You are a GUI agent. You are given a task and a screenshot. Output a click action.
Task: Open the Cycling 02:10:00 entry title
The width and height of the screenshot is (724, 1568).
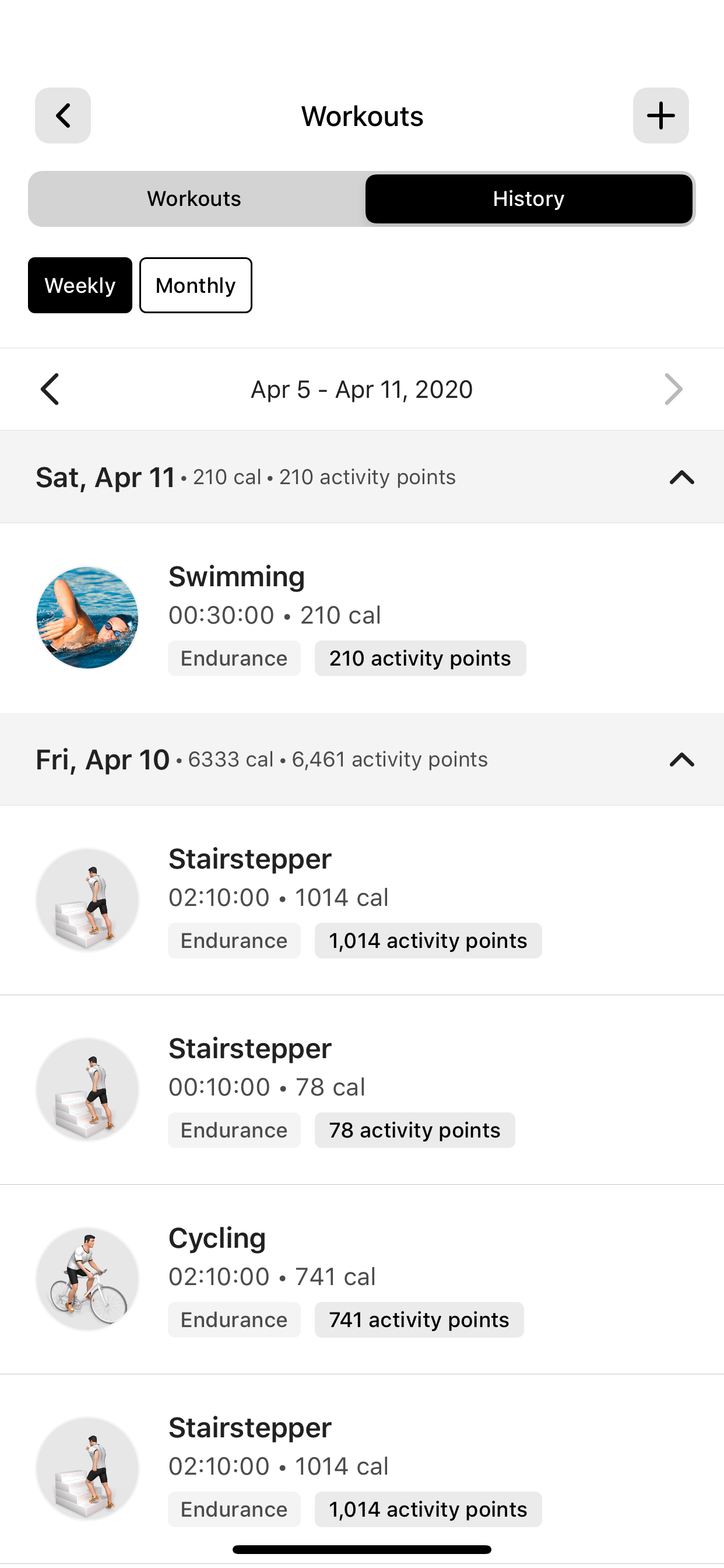[x=217, y=1238]
